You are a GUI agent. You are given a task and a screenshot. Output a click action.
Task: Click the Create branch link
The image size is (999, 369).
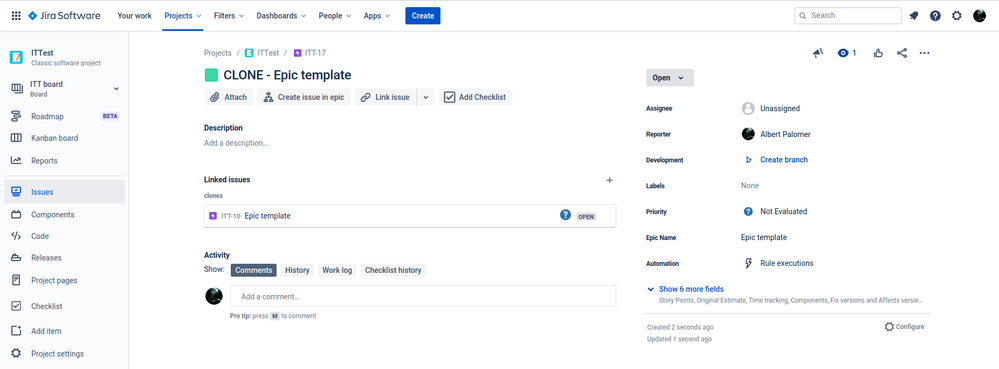pos(784,160)
